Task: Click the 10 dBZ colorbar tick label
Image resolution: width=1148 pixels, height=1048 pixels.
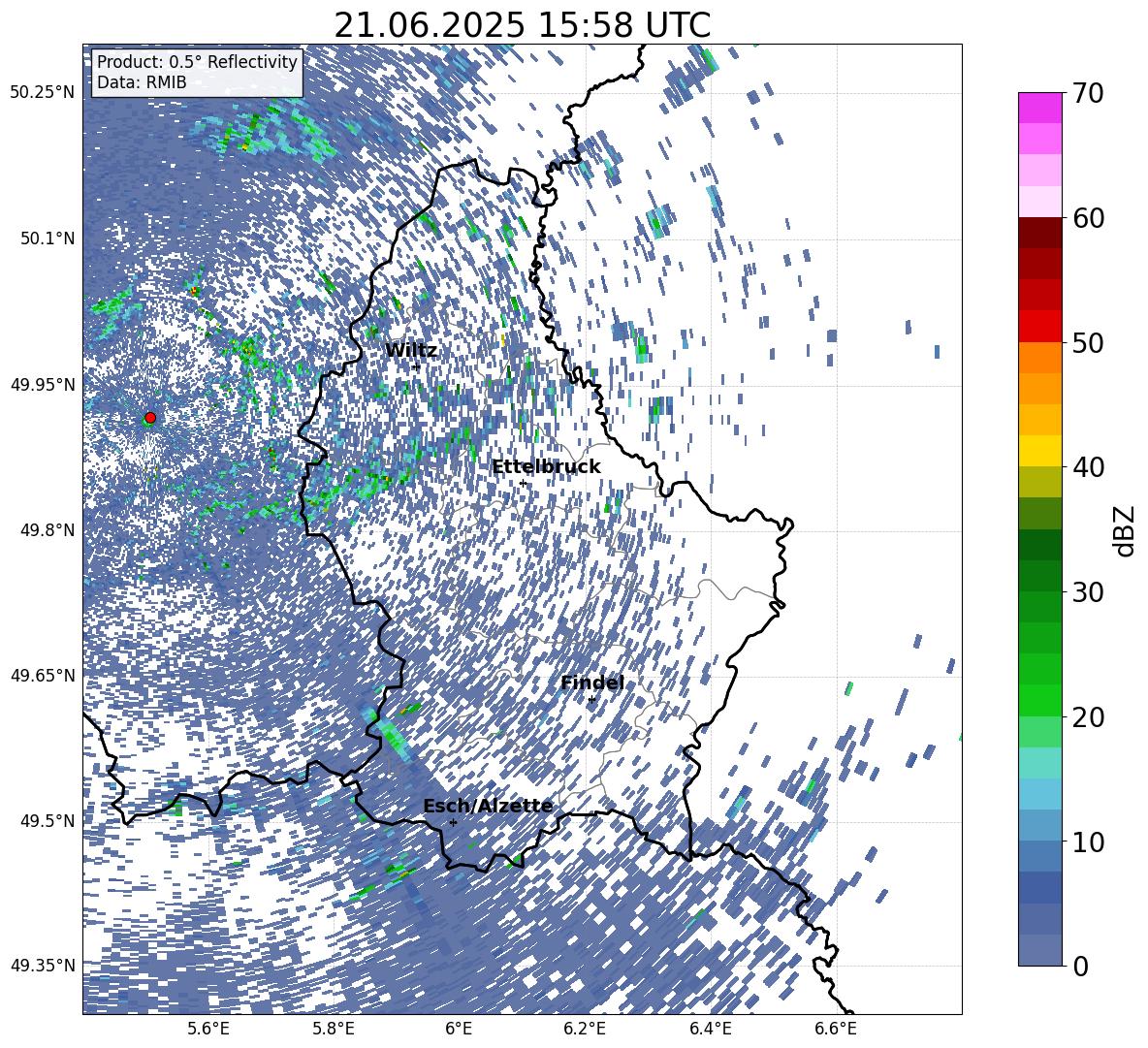Action: 1089,841
